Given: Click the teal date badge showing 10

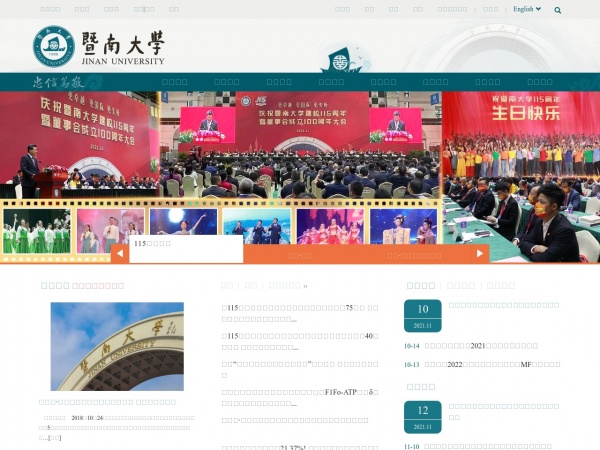Looking at the screenshot, I should tap(422, 315).
